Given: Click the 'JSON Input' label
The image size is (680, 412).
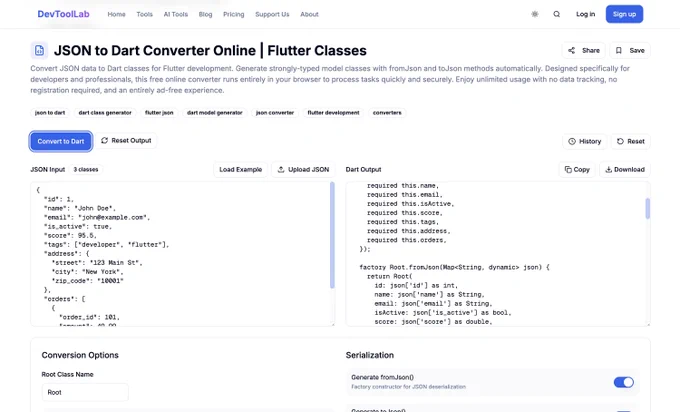Looking at the screenshot, I should [x=48, y=170].
